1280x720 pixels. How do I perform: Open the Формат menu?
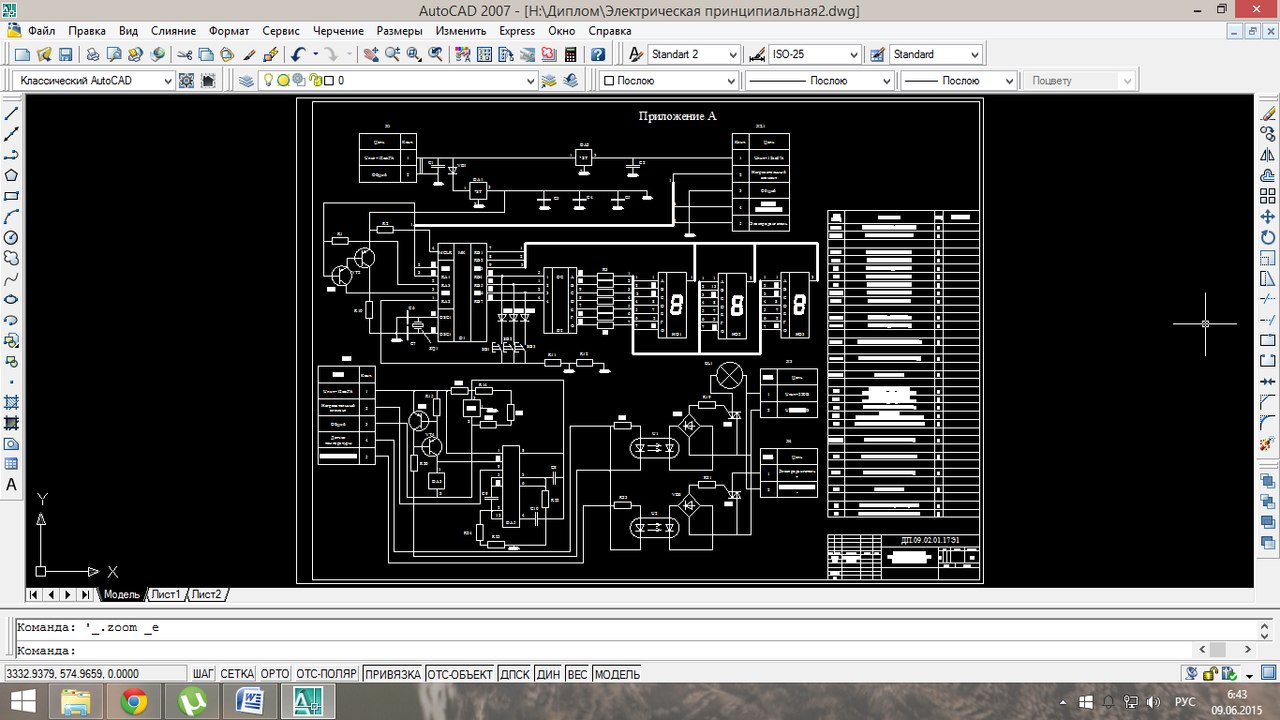(229, 30)
